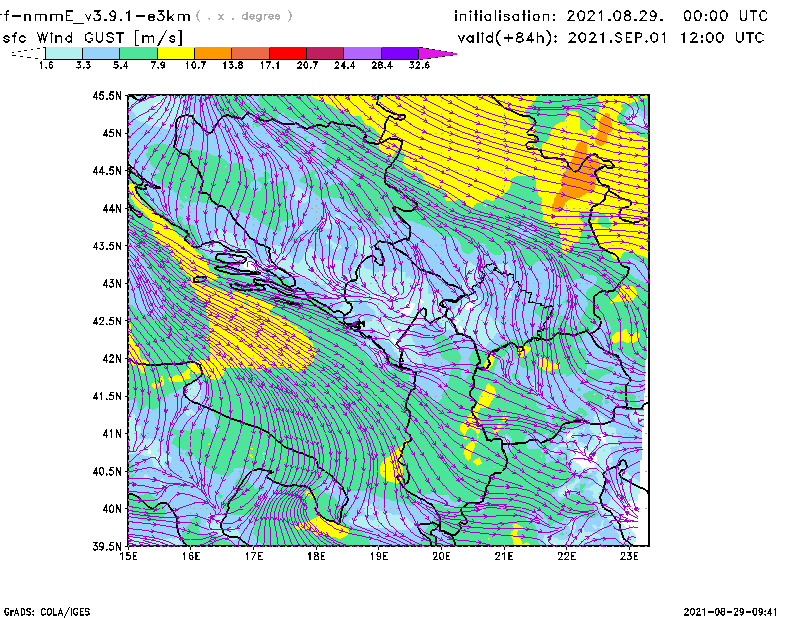Viewport: 800px width, 618px height.
Task: Click the light purple legend swatch
Action: (x=362, y=53)
